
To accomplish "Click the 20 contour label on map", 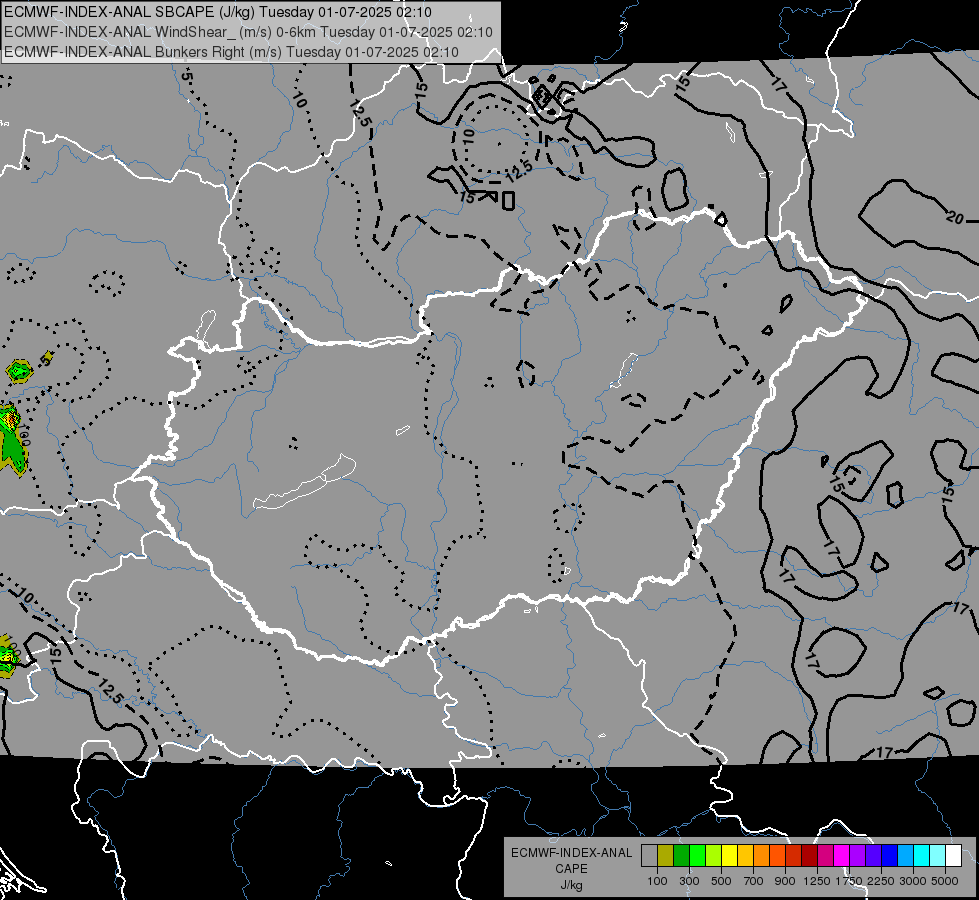I will point(955,218).
